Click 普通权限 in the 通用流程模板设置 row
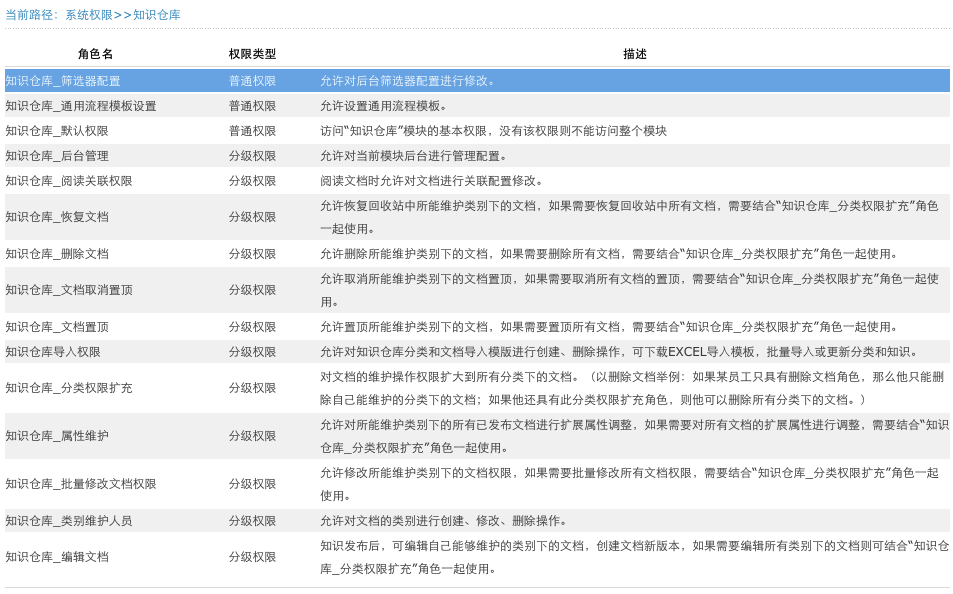The width and height of the screenshot is (953, 594). (x=252, y=106)
